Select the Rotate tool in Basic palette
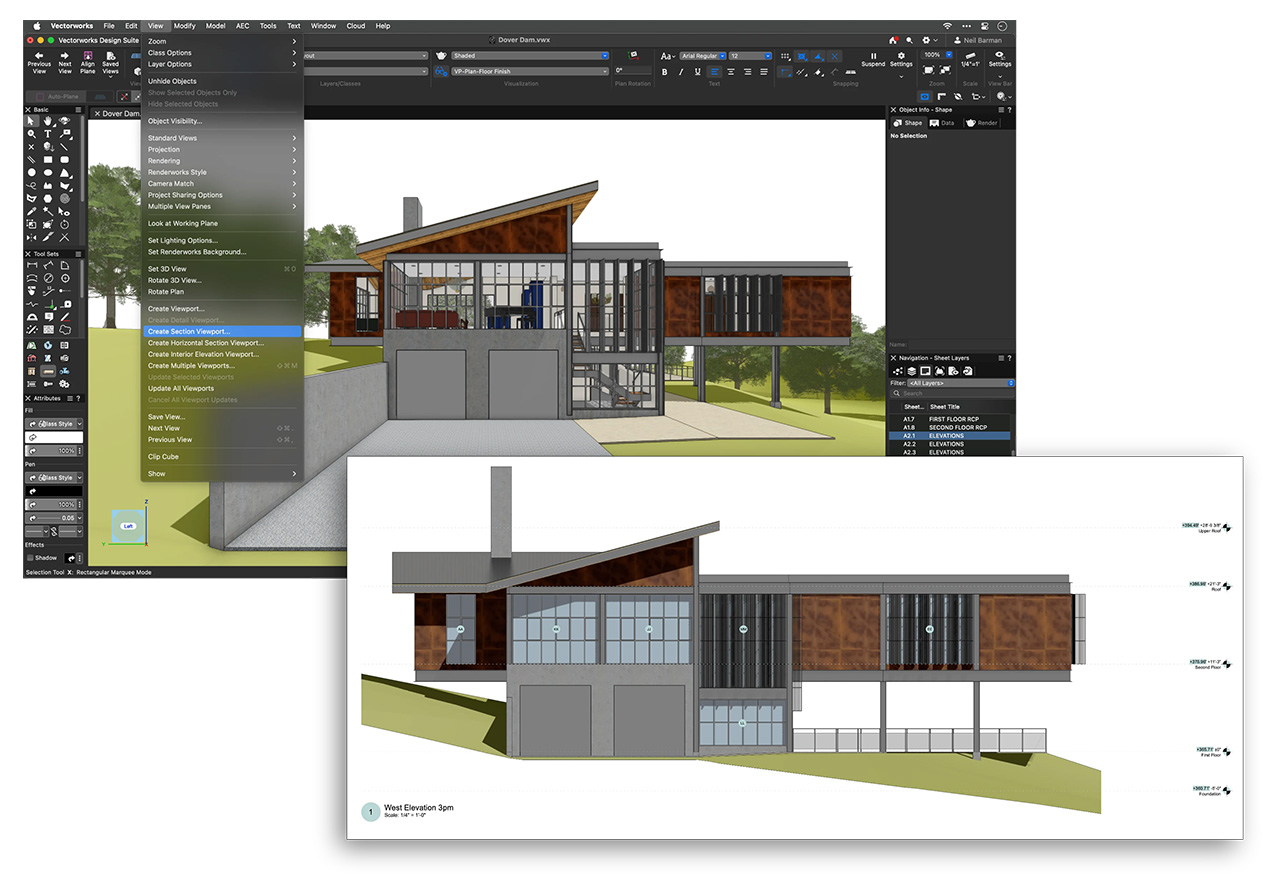This screenshot has width=1280, height=893. pos(64,225)
